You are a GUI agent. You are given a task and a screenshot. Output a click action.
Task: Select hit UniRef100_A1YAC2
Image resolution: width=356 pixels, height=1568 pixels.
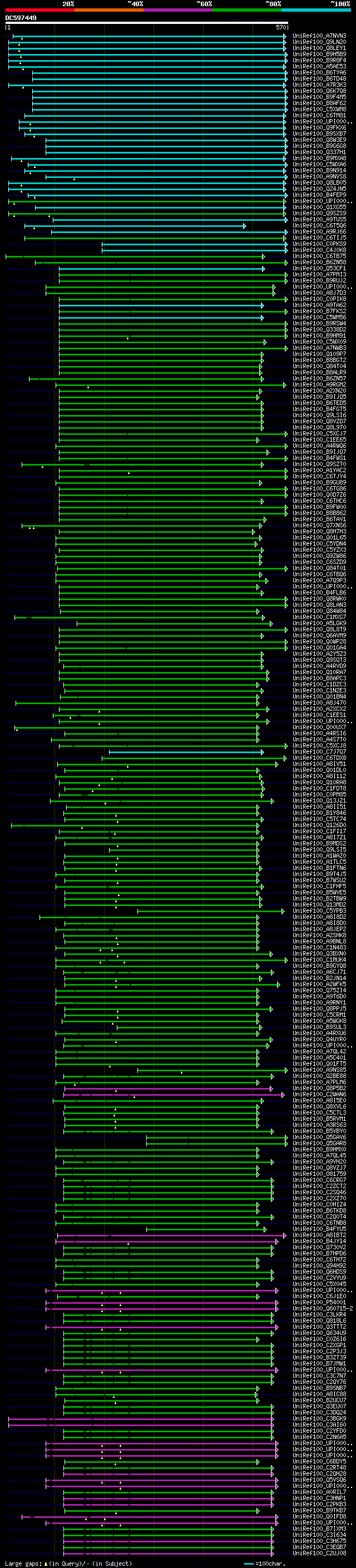319,471
